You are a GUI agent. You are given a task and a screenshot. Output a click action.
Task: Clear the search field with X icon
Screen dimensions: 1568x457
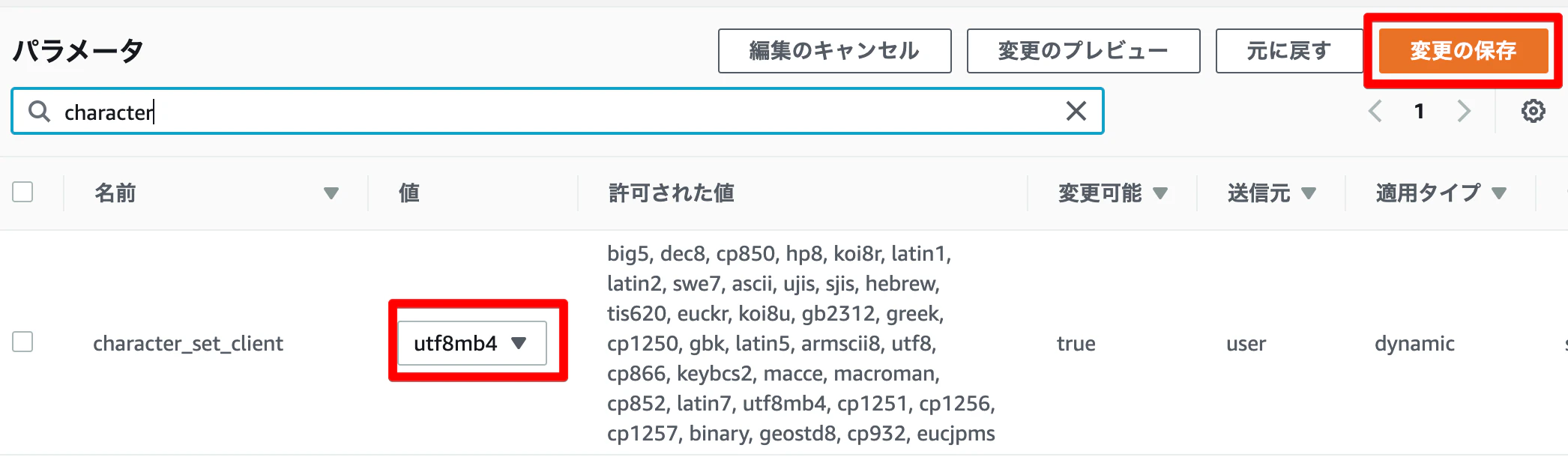tap(1076, 111)
